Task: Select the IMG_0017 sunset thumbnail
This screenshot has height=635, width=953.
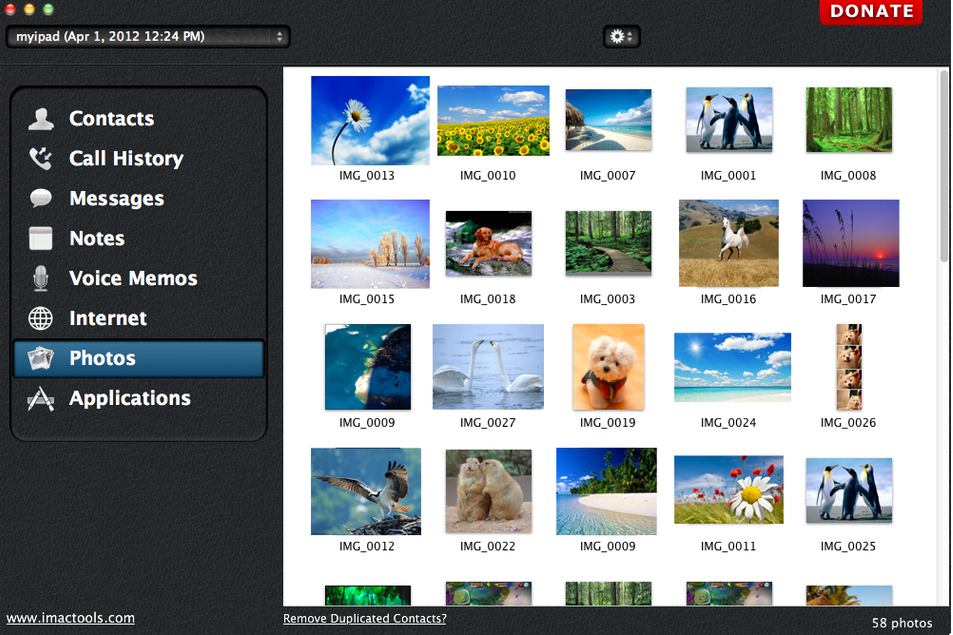Action: click(x=851, y=243)
